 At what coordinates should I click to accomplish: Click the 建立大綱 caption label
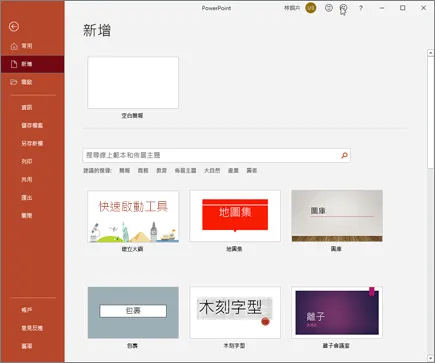[132, 249]
